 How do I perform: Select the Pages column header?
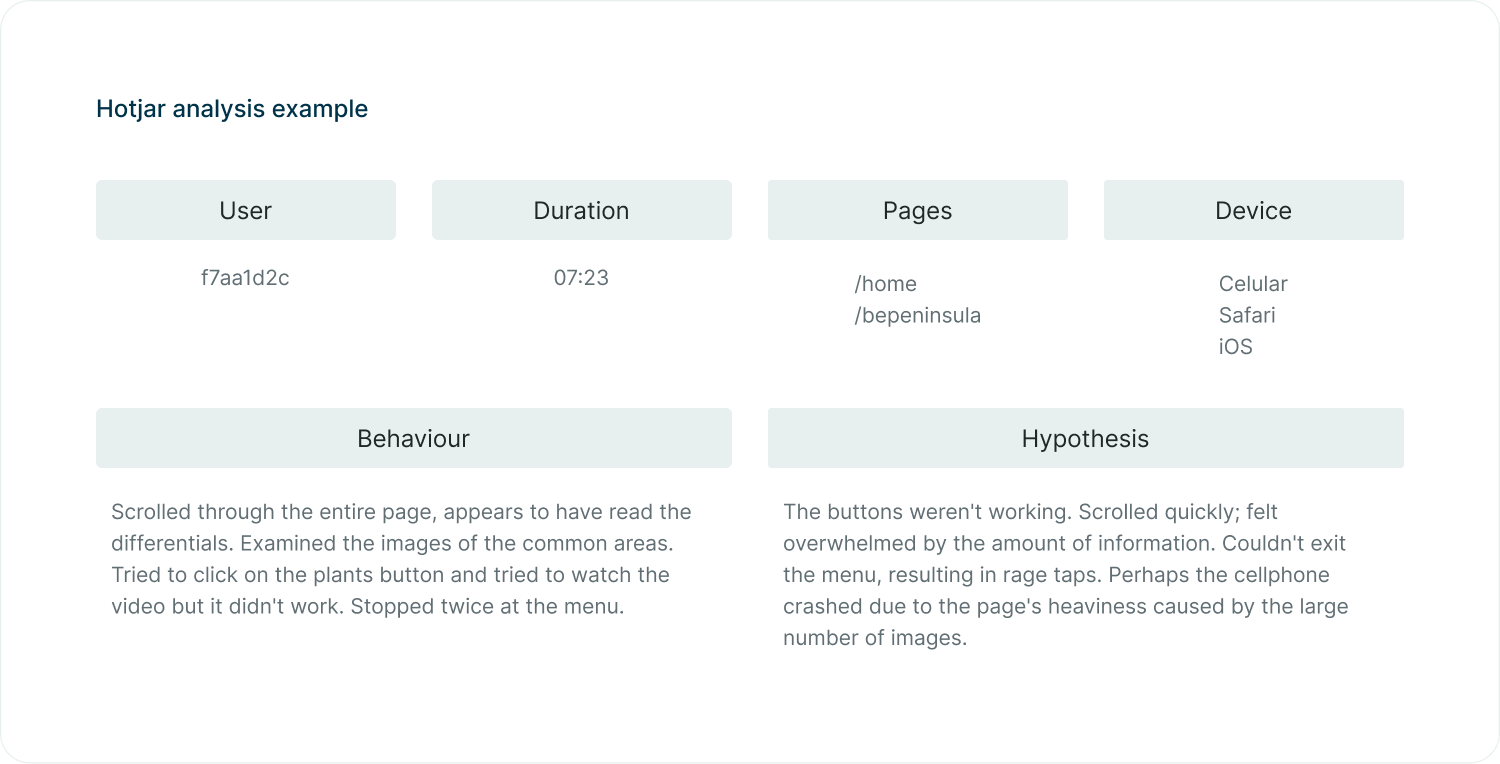point(918,210)
